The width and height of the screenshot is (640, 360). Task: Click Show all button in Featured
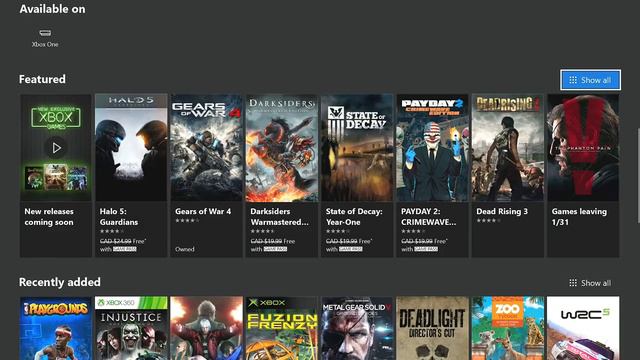591,80
